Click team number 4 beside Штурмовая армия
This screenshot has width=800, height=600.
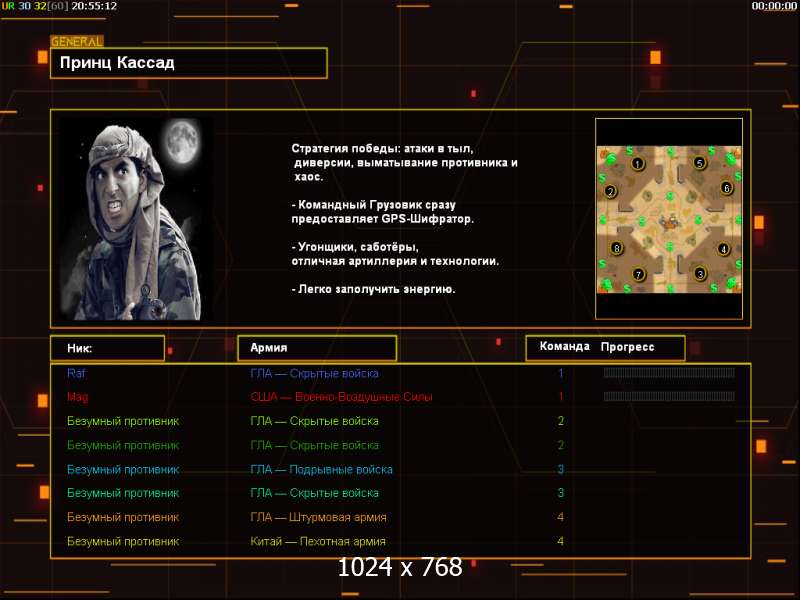[x=561, y=517]
